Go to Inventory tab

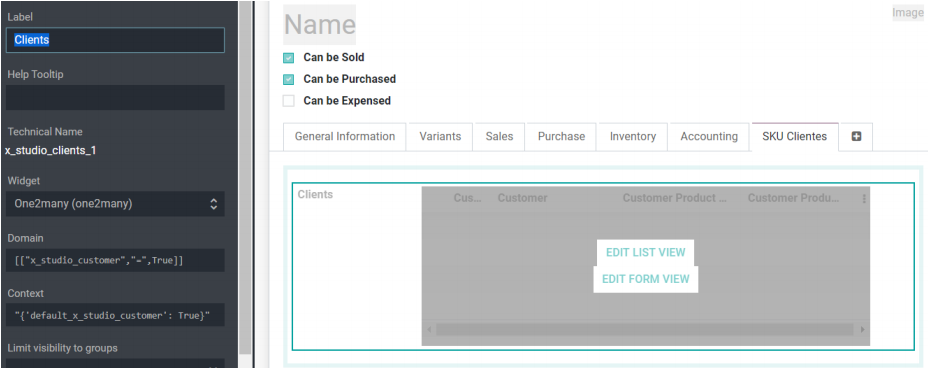633,137
